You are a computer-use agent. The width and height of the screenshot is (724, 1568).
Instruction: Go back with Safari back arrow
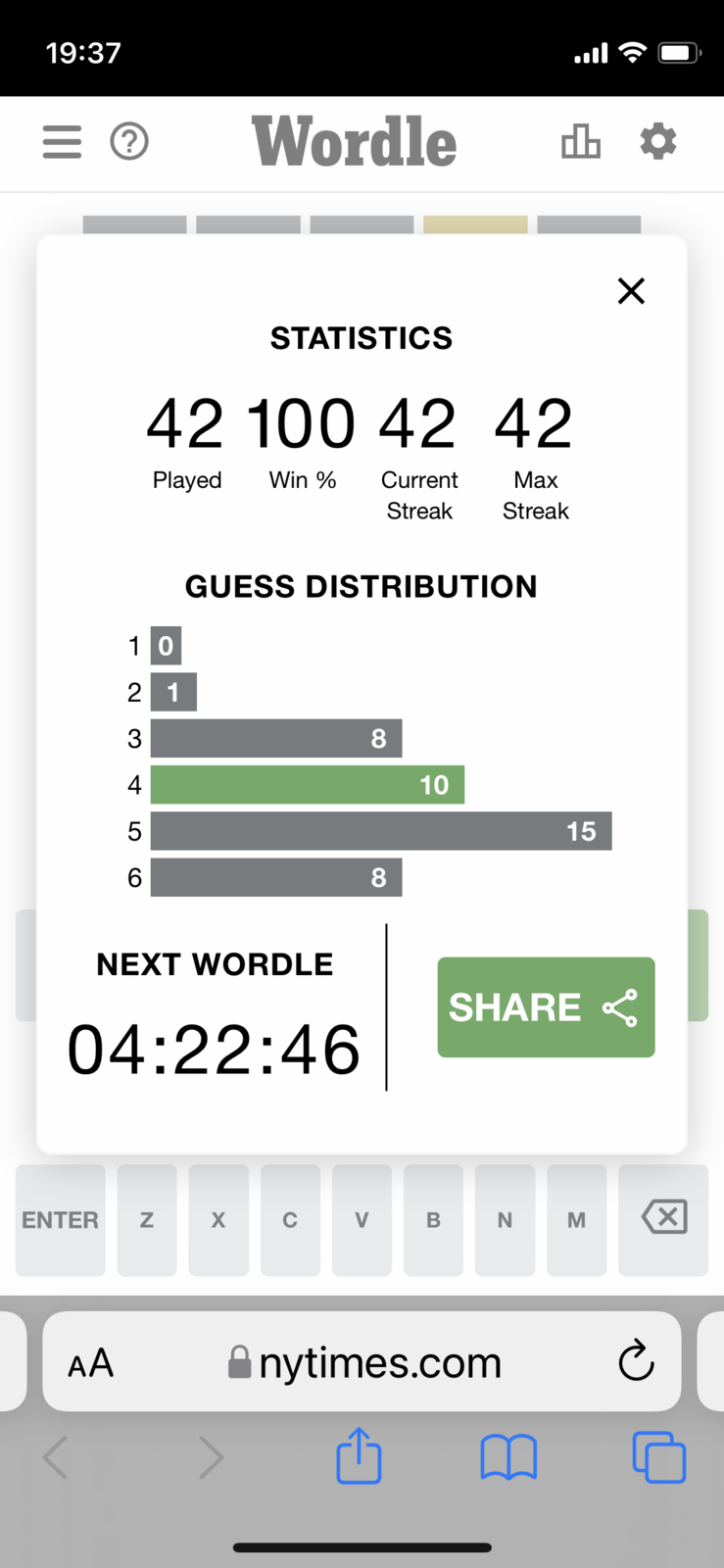coord(57,1457)
